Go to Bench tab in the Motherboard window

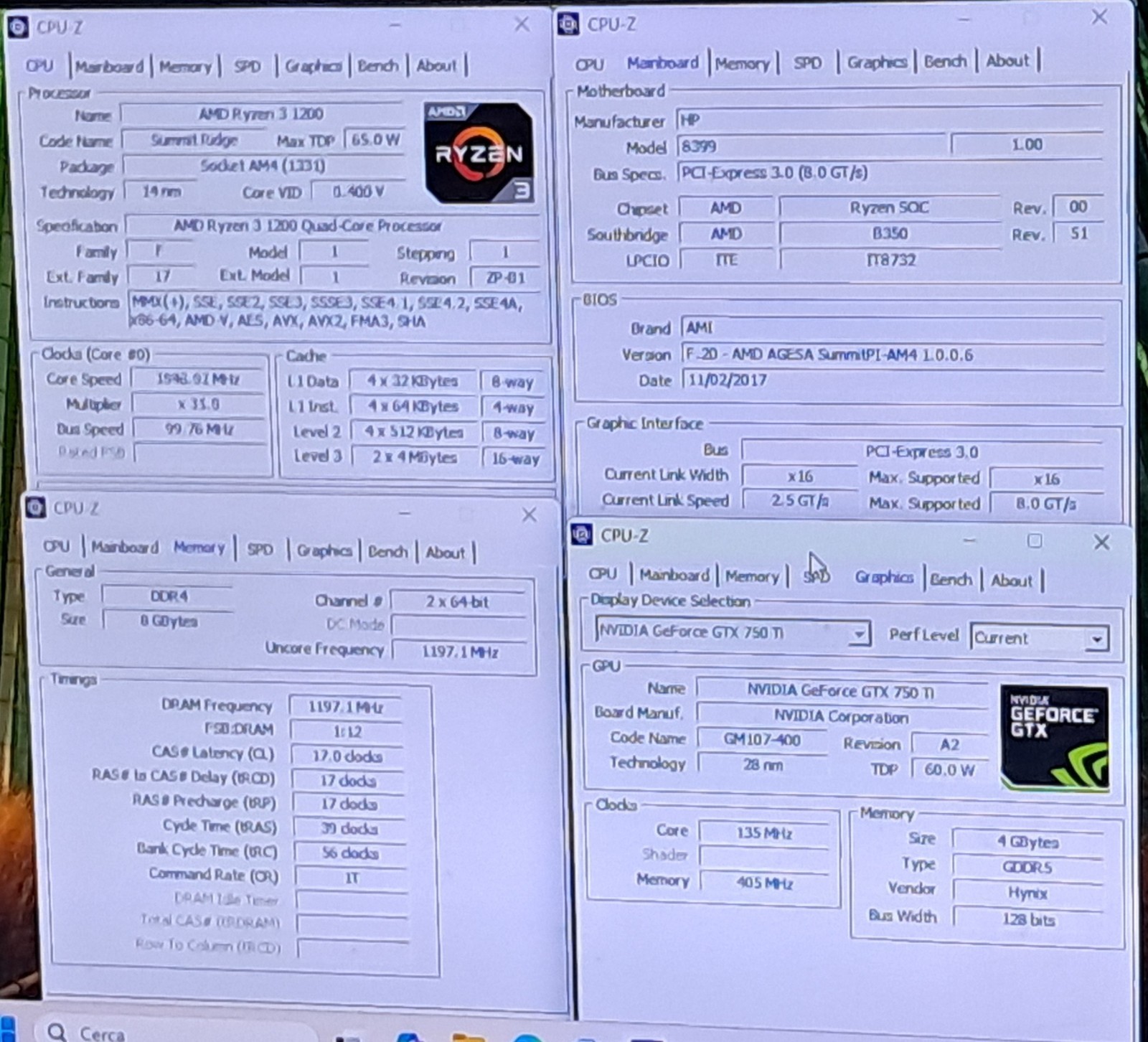[x=945, y=62]
